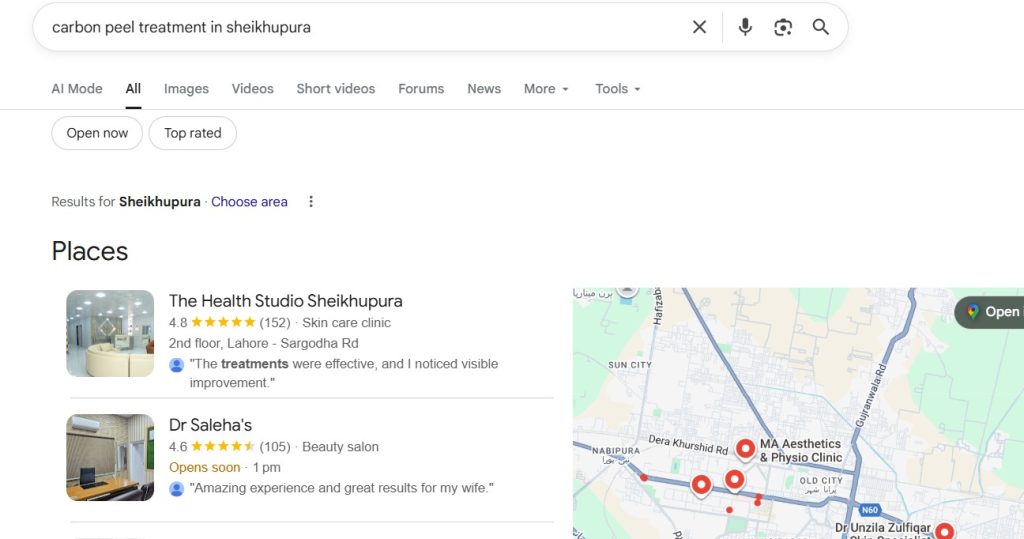Expand the More dropdown
The height and width of the screenshot is (539, 1024).
[546, 89]
